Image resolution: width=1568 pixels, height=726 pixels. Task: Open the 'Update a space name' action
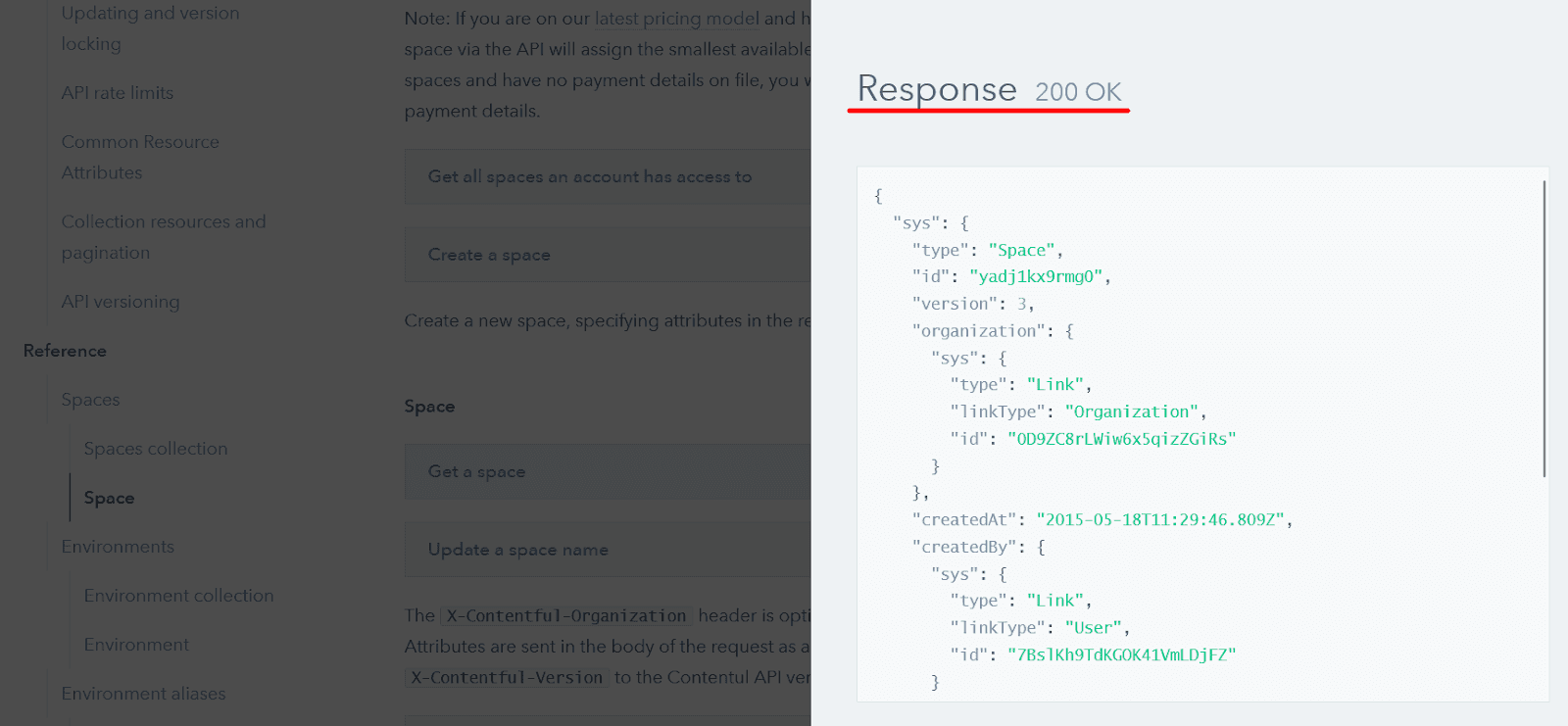pos(517,550)
